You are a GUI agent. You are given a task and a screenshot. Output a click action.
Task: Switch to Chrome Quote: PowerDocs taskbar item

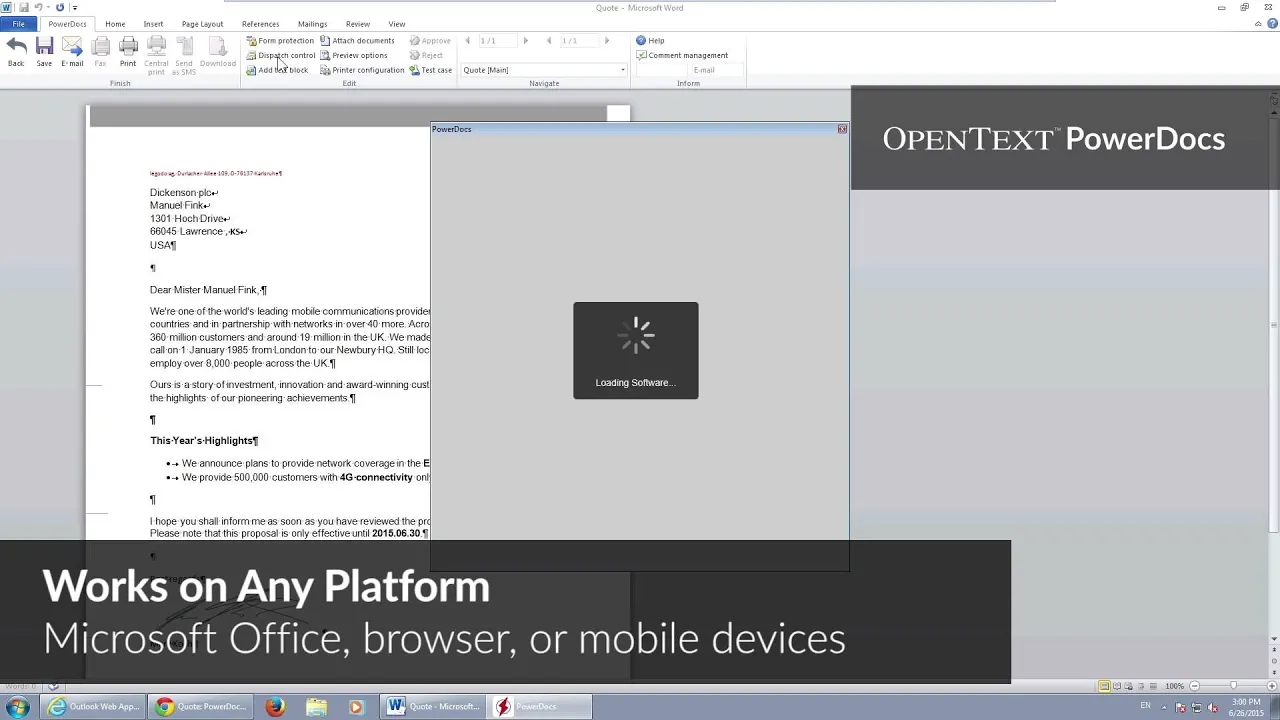pyautogui.click(x=203, y=707)
